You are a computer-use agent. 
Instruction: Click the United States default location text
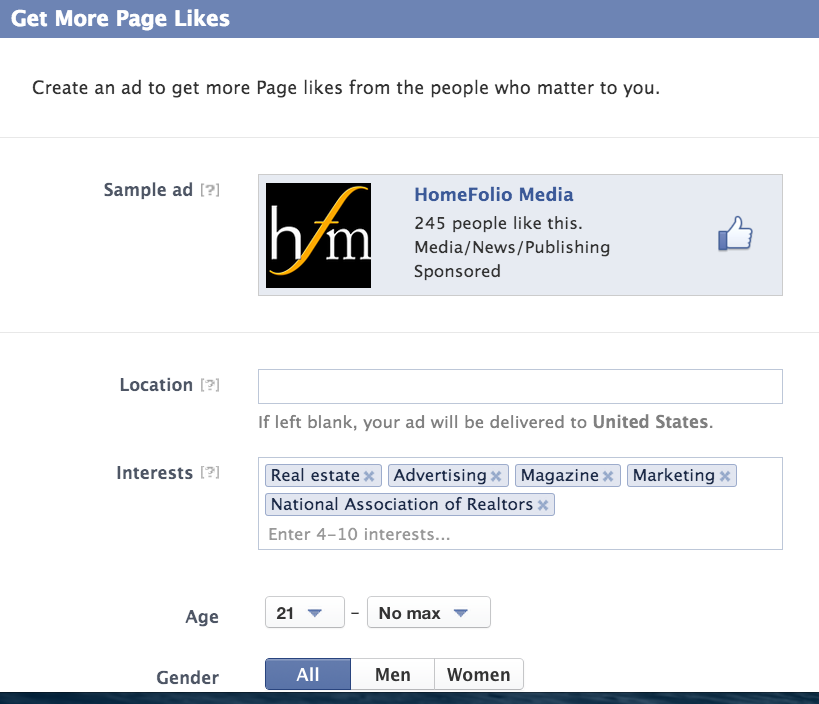pyautogui.click(x=650, y=421)
